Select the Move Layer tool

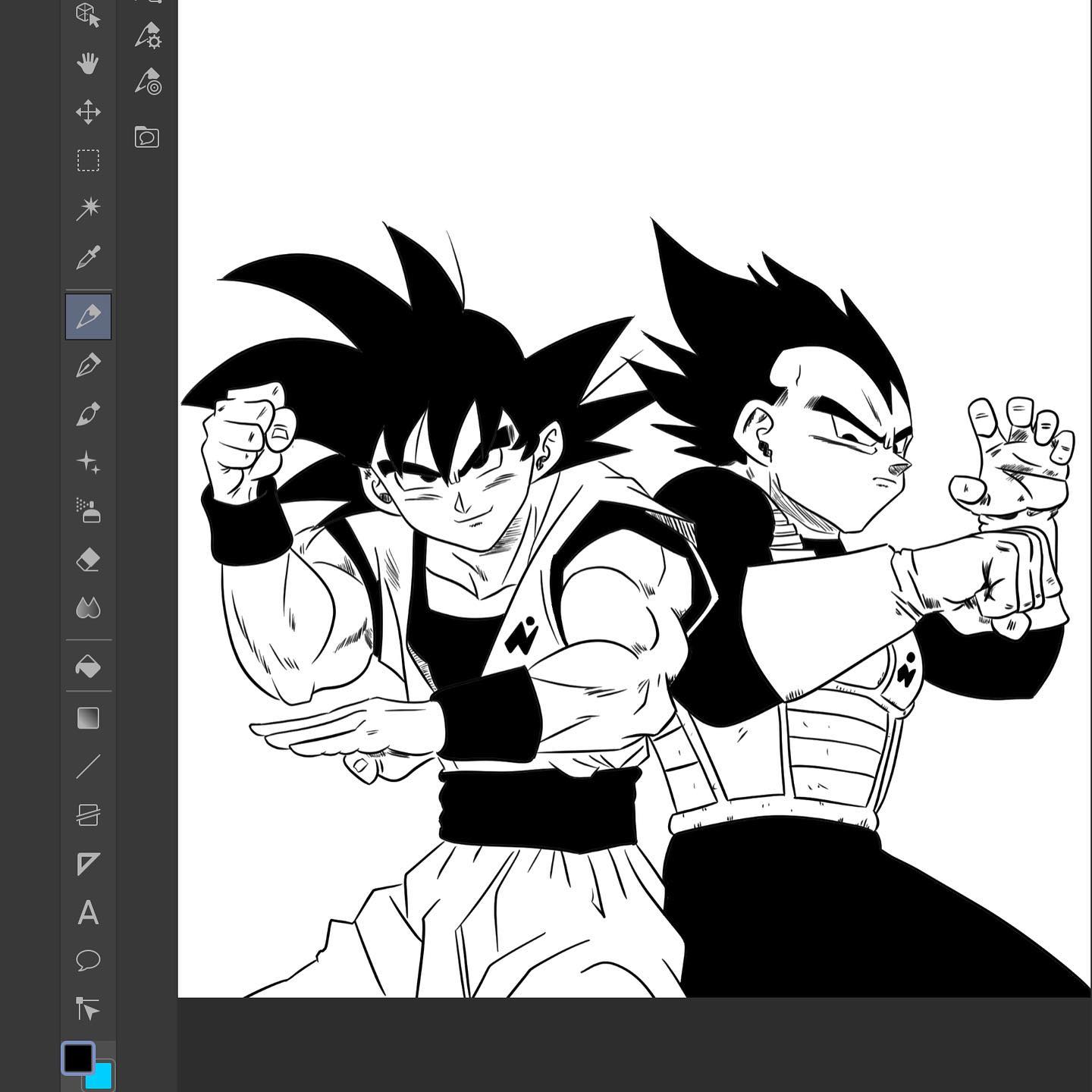tap(88, 112)
